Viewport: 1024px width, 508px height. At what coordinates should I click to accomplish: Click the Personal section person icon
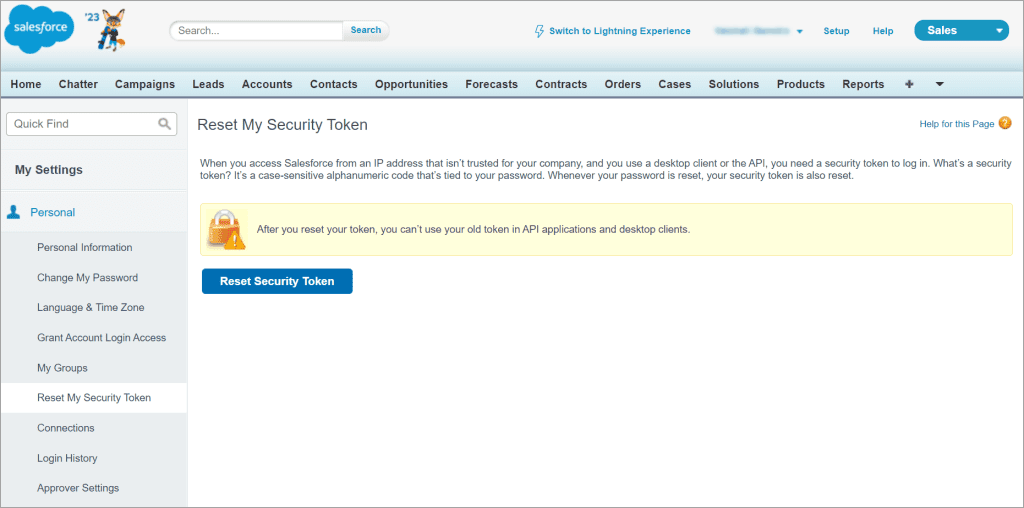tap(14, 212)
